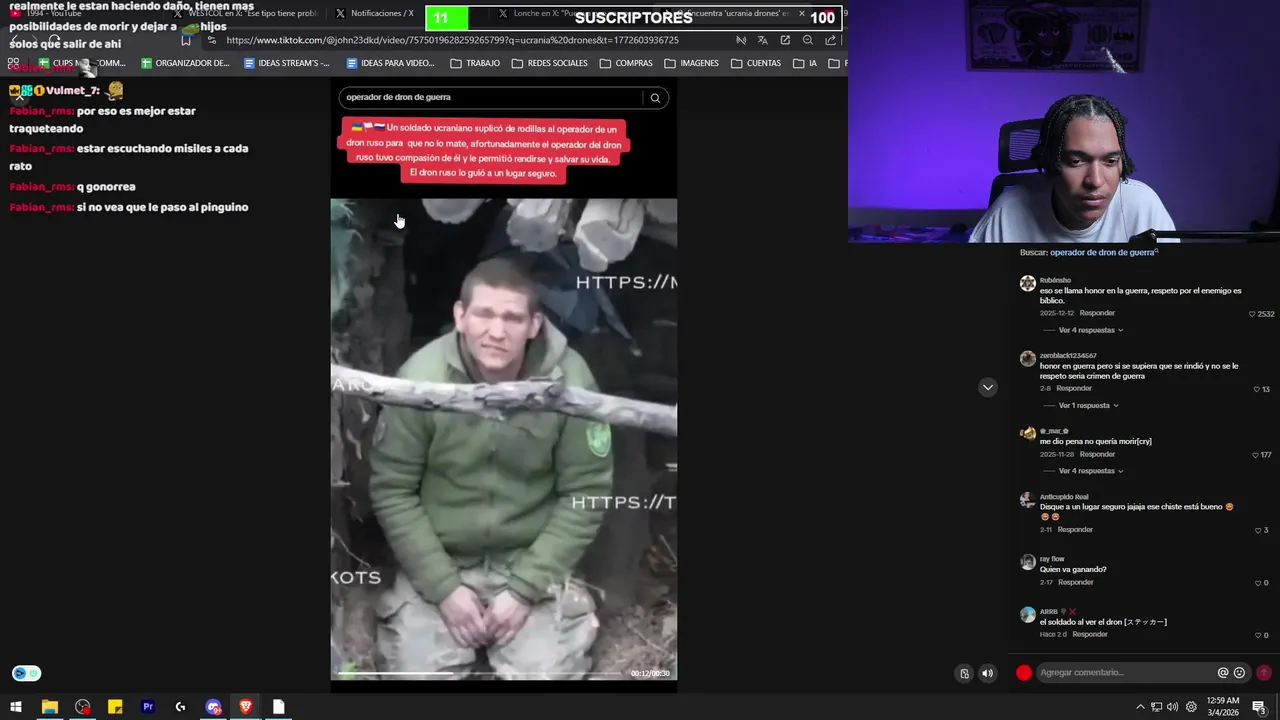Like ARRB's comment heart icon

click(x=1258, y=635)
